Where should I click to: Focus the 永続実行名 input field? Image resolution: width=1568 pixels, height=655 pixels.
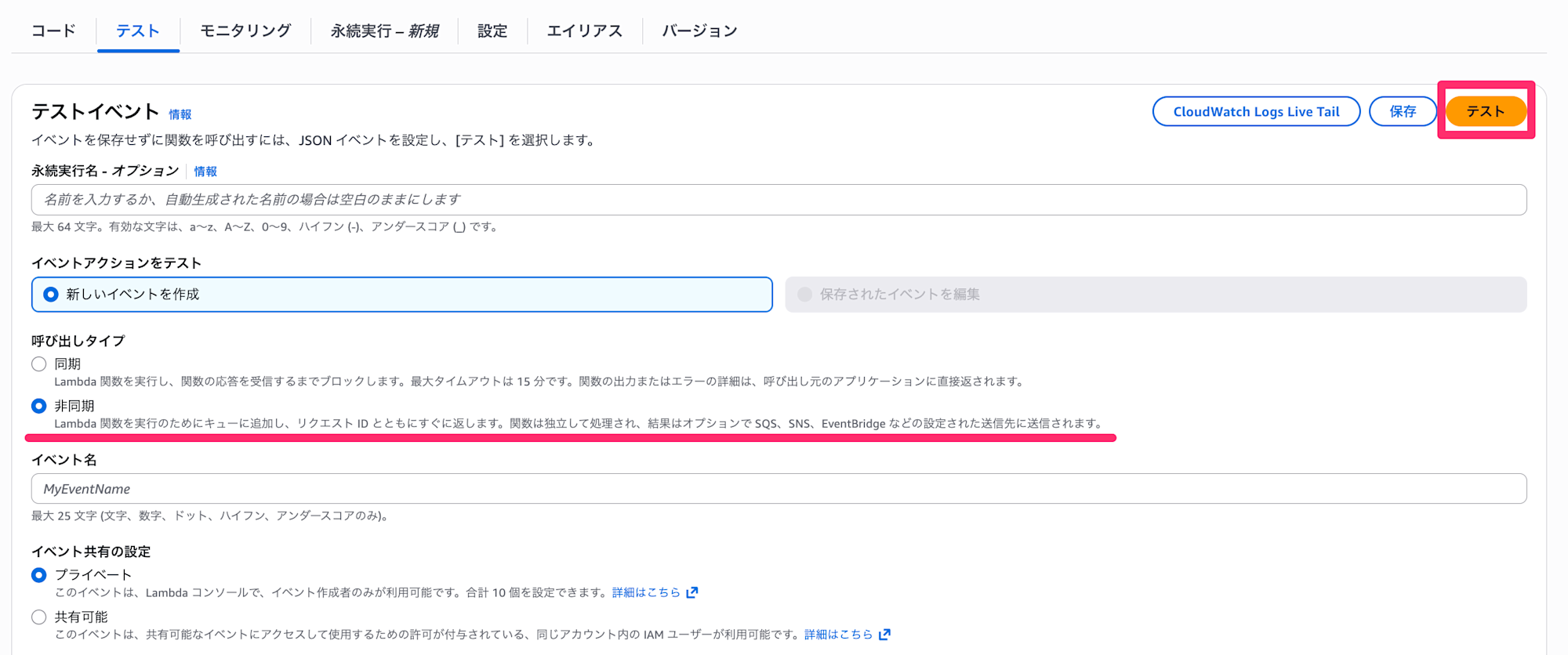(779, 200)
